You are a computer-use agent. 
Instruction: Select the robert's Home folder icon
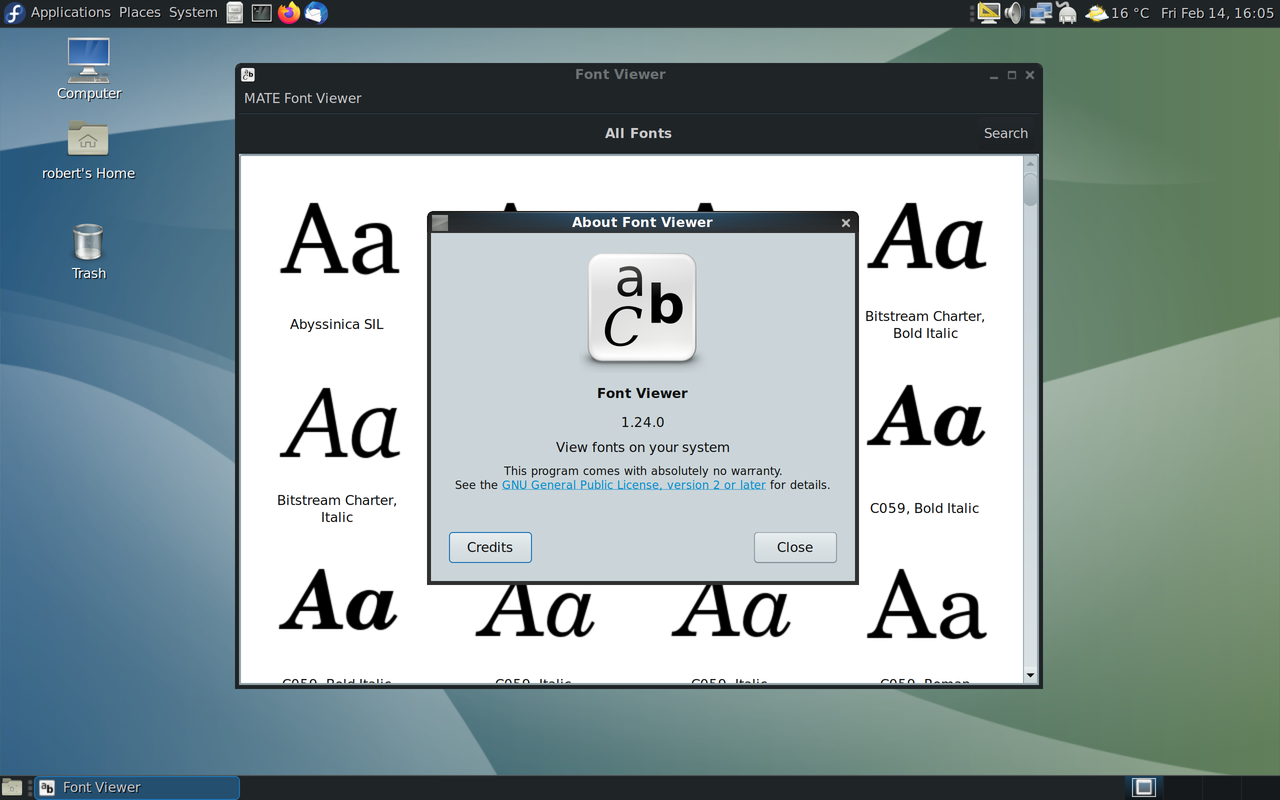click(88, 150)
